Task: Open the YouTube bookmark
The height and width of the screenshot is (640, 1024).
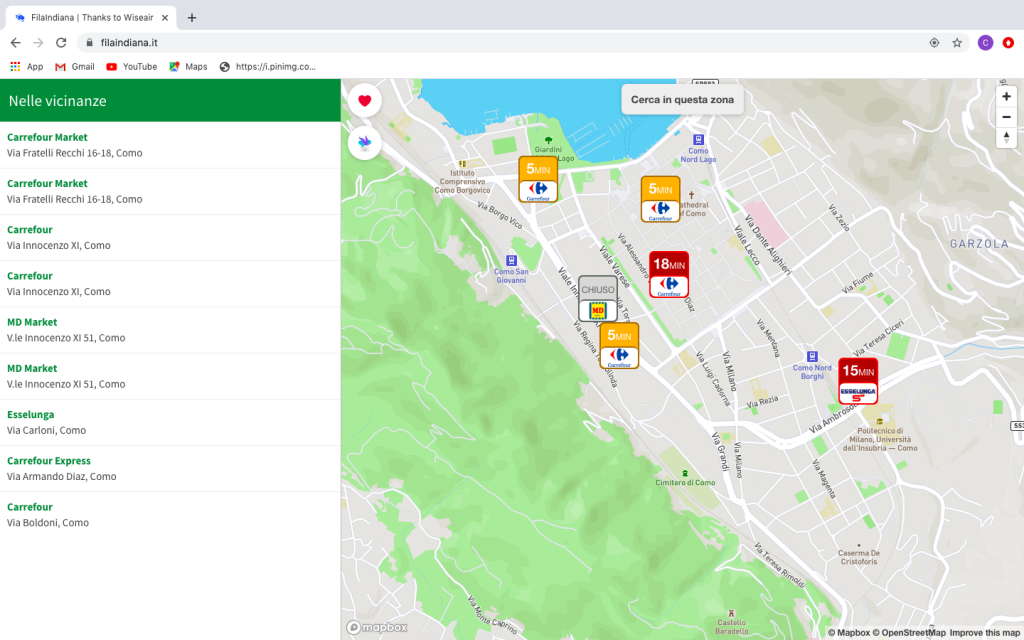Action: click(131, 67)
